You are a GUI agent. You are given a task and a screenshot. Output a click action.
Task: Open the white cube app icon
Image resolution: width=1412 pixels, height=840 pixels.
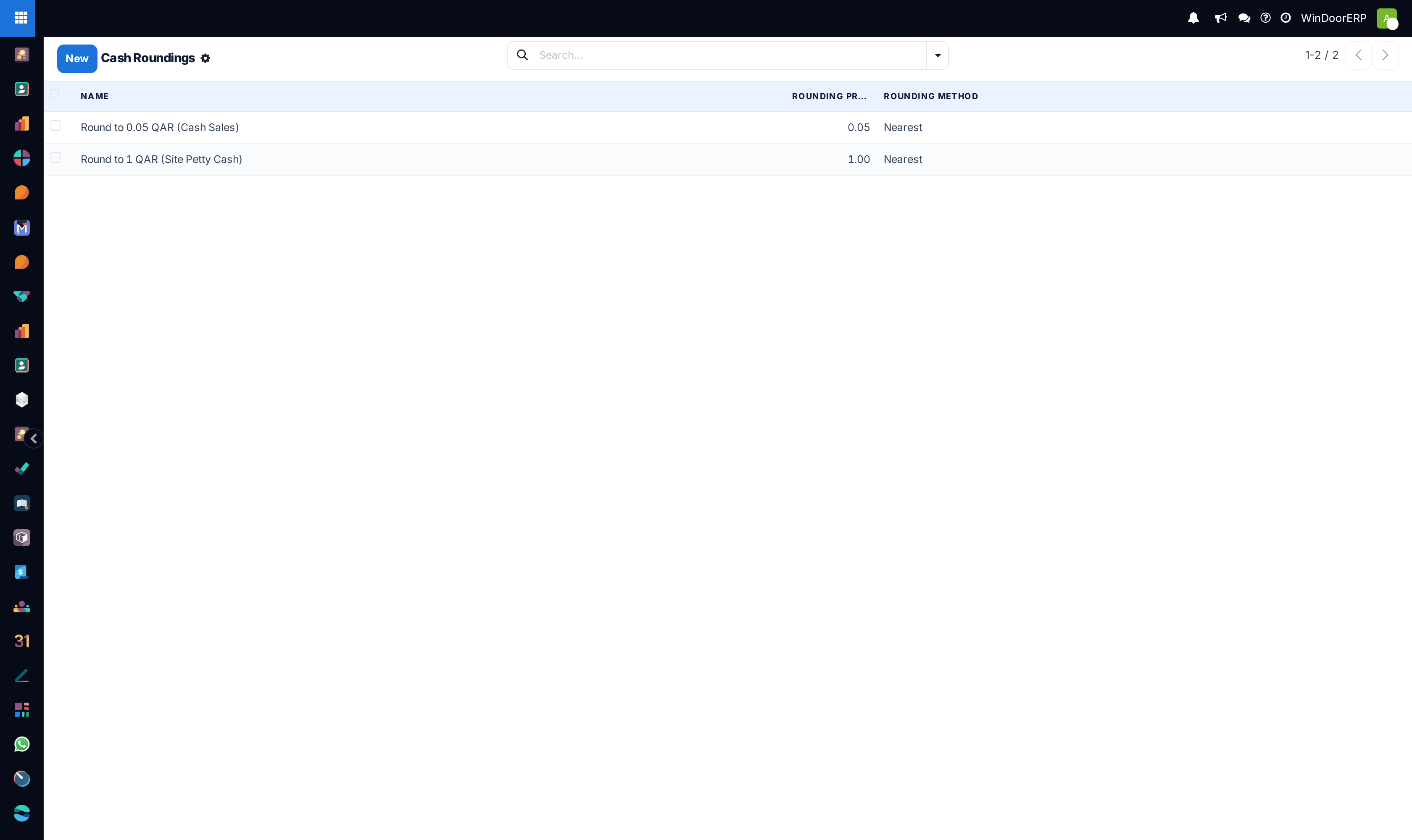click(x=21, y=399)
